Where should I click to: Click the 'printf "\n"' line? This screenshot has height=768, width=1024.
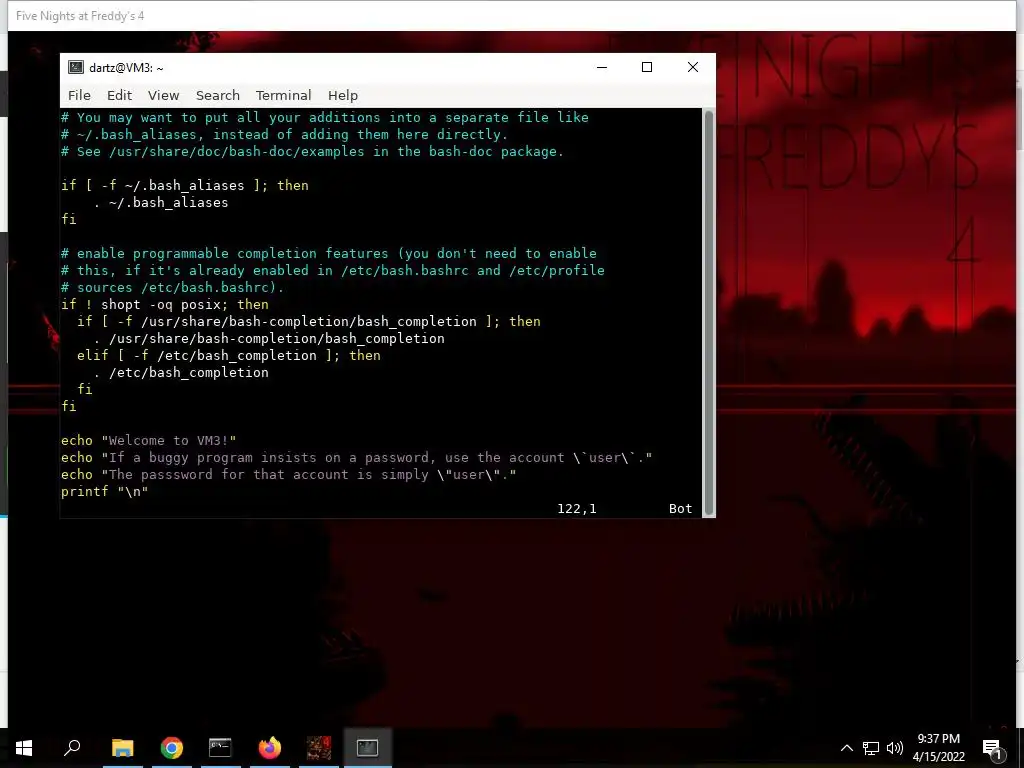tap(104, 491)
